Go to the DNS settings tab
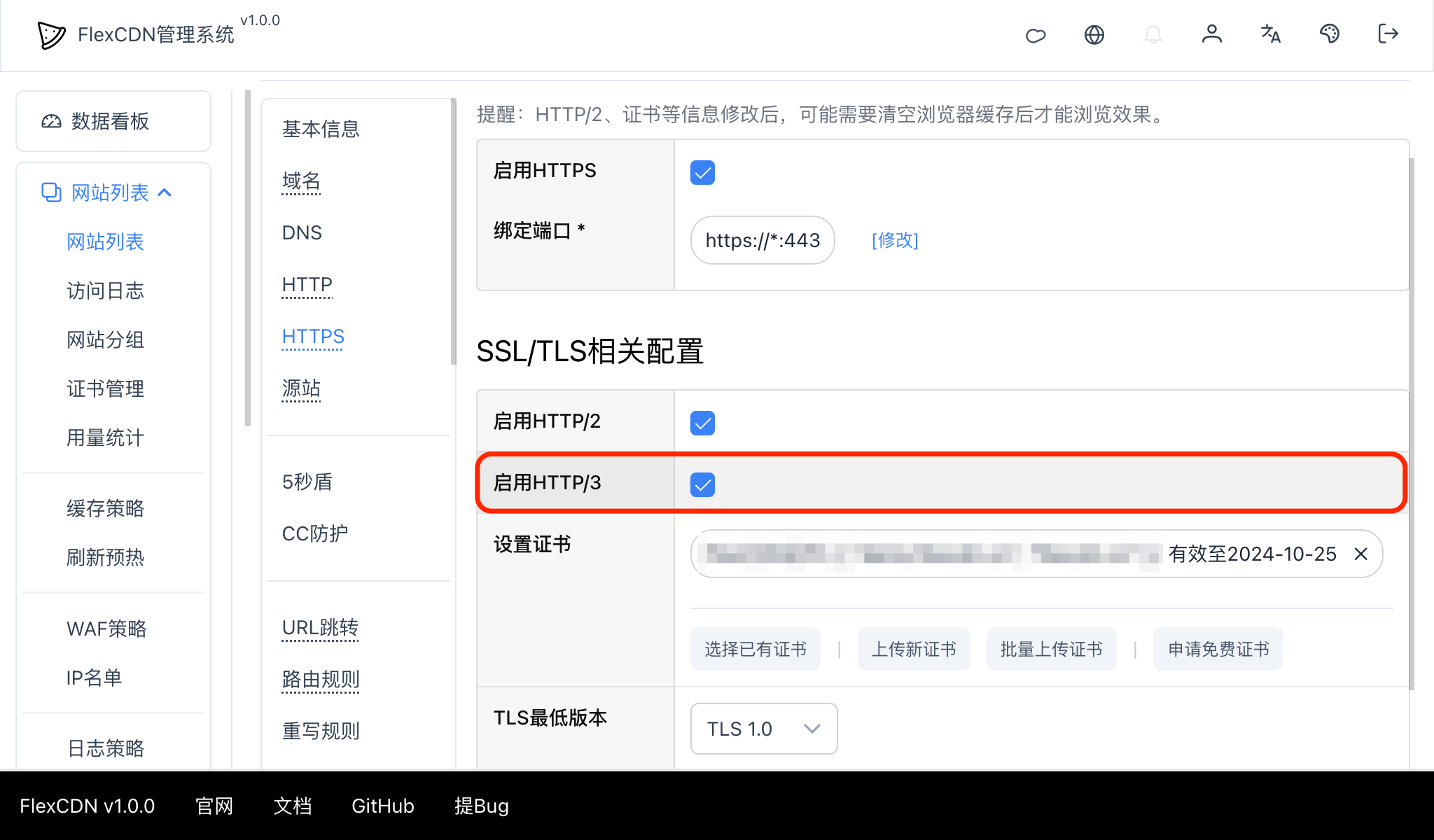Viewport: 1434px width, 840px height. [x=302, y=232]
